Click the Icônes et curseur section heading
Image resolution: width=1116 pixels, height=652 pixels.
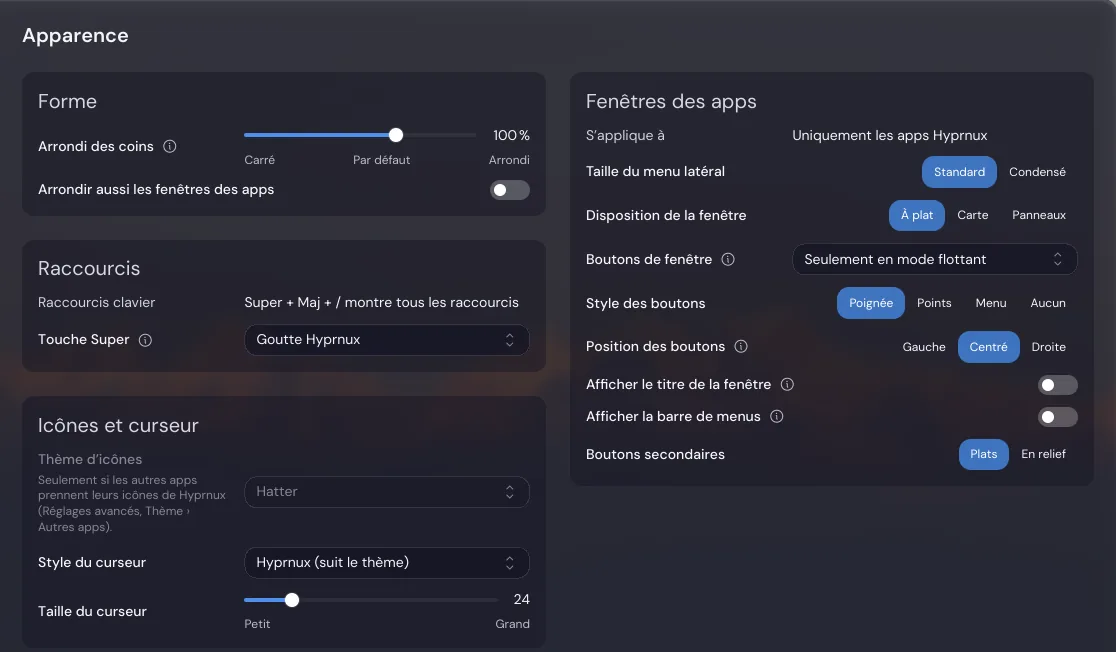pos(118,426)
